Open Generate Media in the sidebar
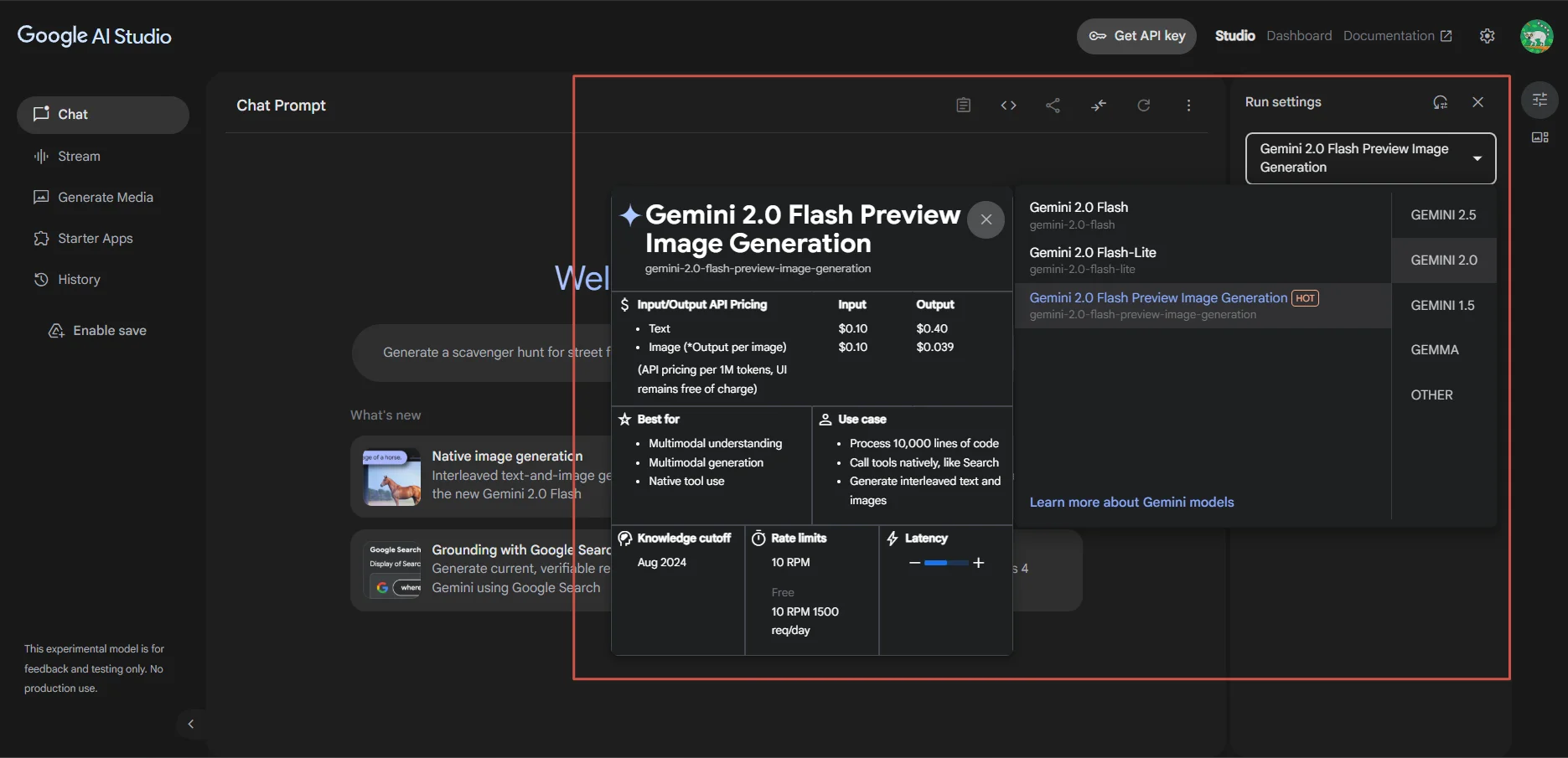 103,197
